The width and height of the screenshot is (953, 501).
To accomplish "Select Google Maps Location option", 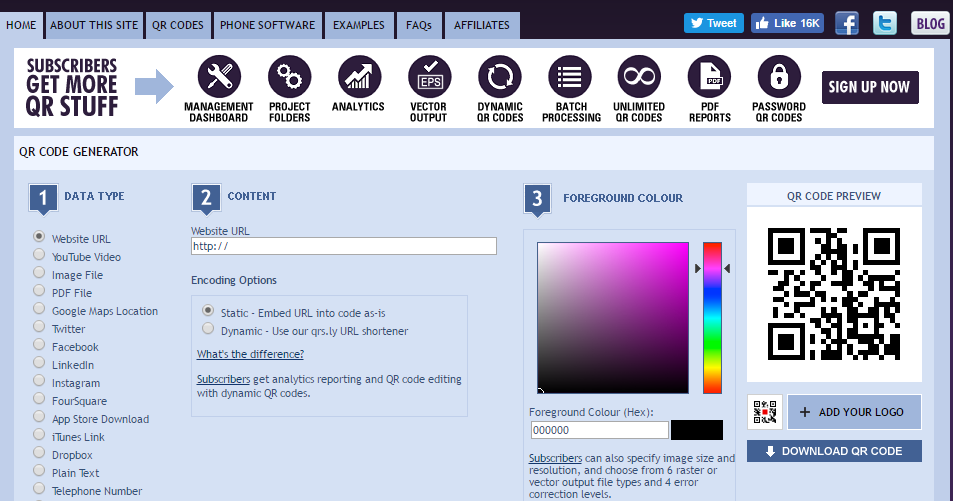I will 39,308.
